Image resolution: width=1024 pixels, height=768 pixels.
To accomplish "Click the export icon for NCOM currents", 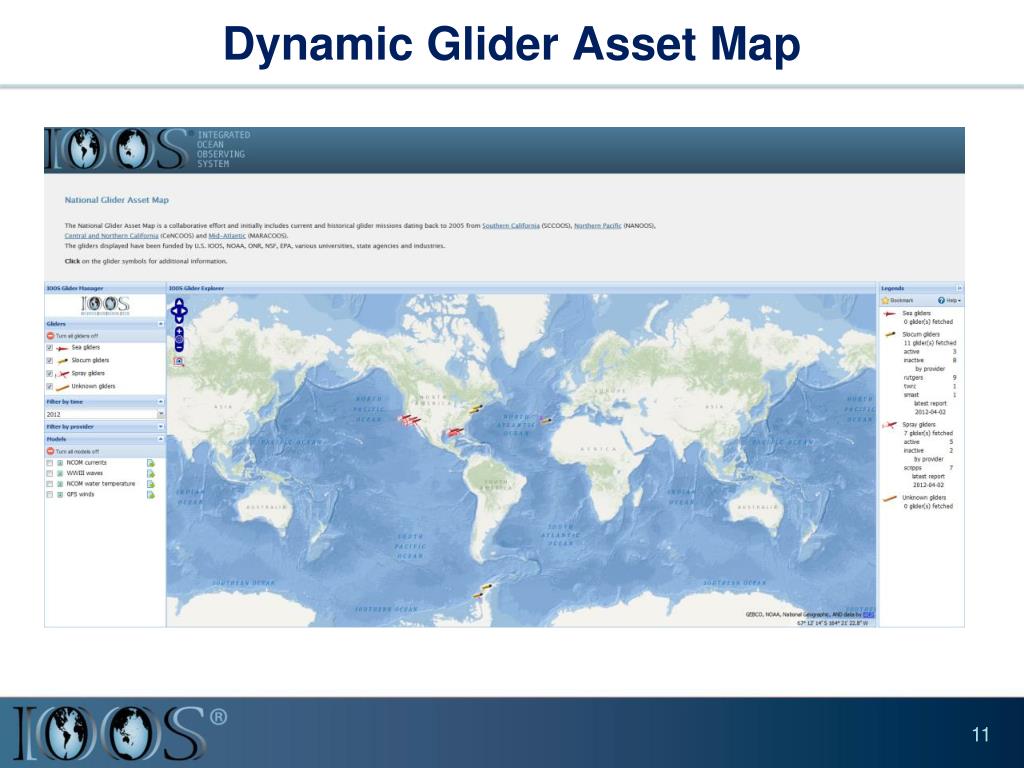I will [151, 463].
